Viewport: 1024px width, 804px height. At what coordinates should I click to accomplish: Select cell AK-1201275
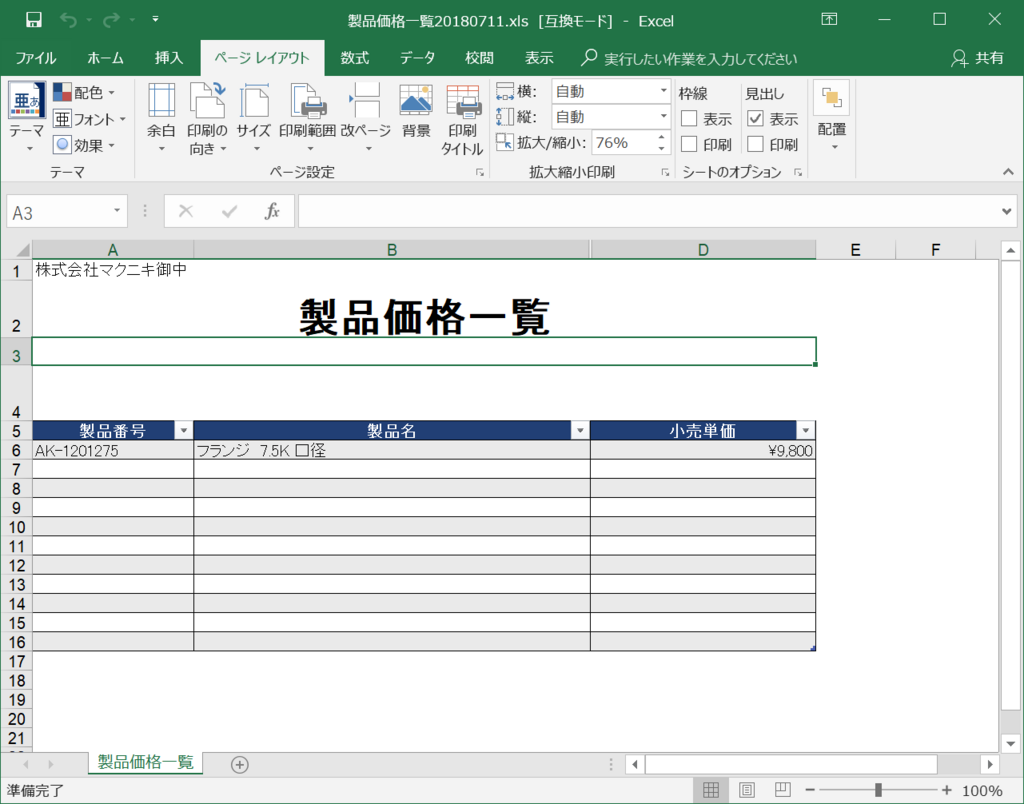(113, 451)
